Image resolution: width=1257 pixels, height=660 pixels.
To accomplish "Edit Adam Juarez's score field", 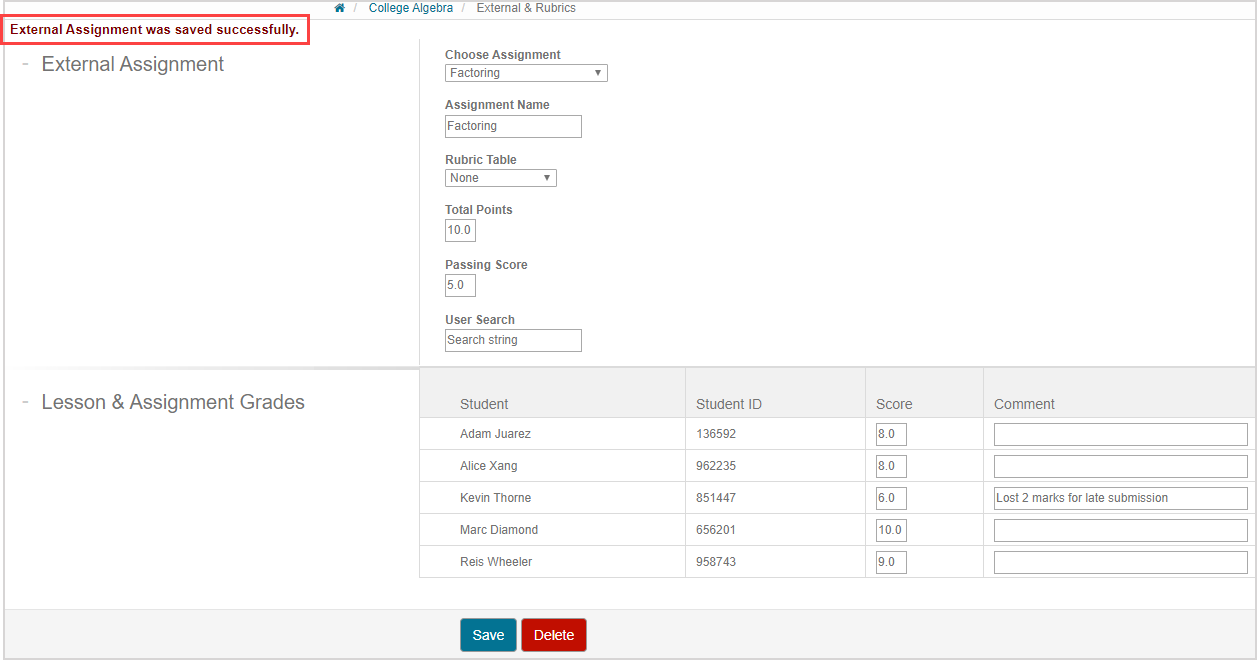I will [891, 434].
